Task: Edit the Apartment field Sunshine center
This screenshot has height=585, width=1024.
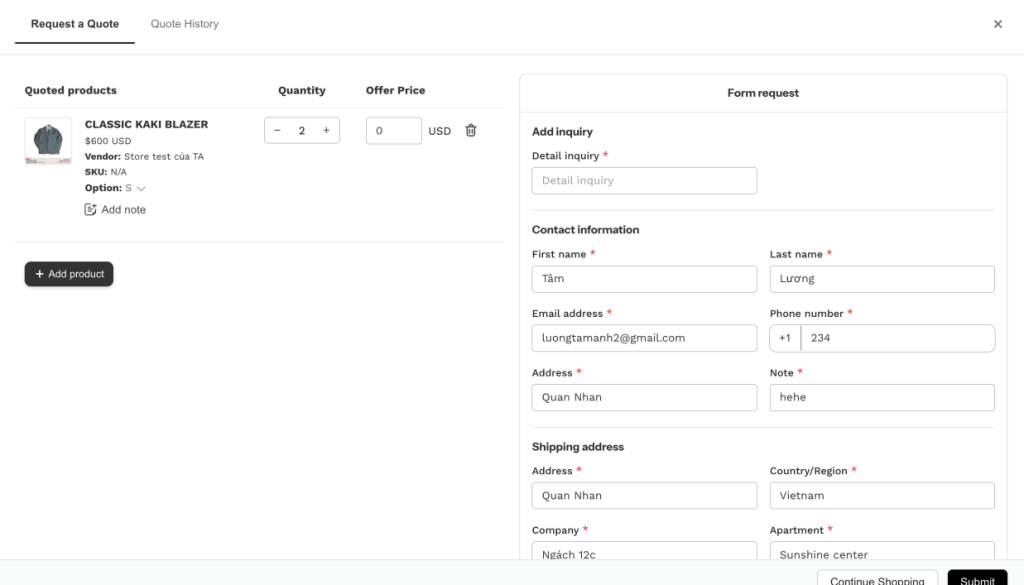Action: click(882, 550)
